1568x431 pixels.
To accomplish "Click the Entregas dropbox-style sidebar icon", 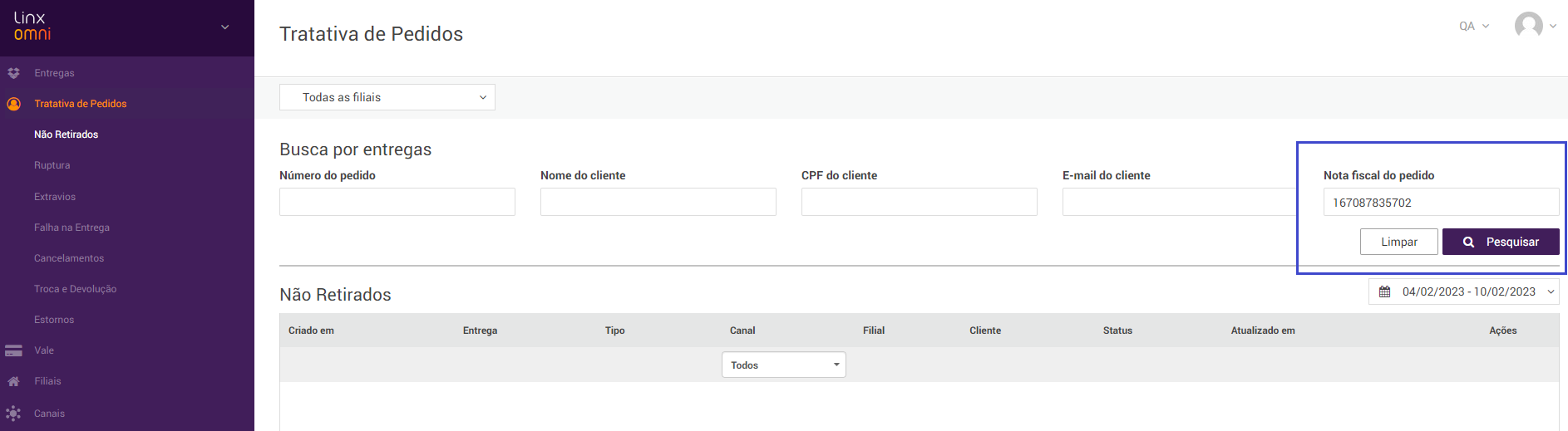I will (13, 73).
